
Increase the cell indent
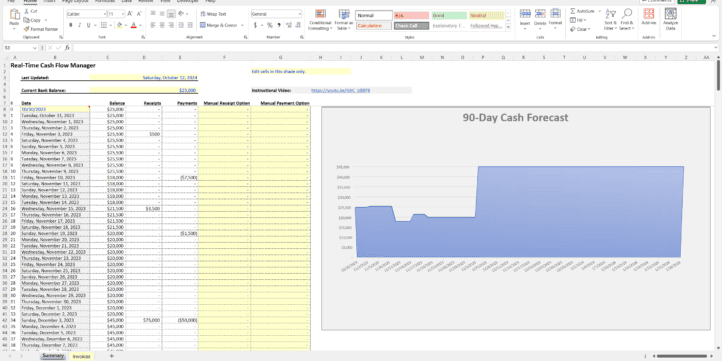point(190,25)
